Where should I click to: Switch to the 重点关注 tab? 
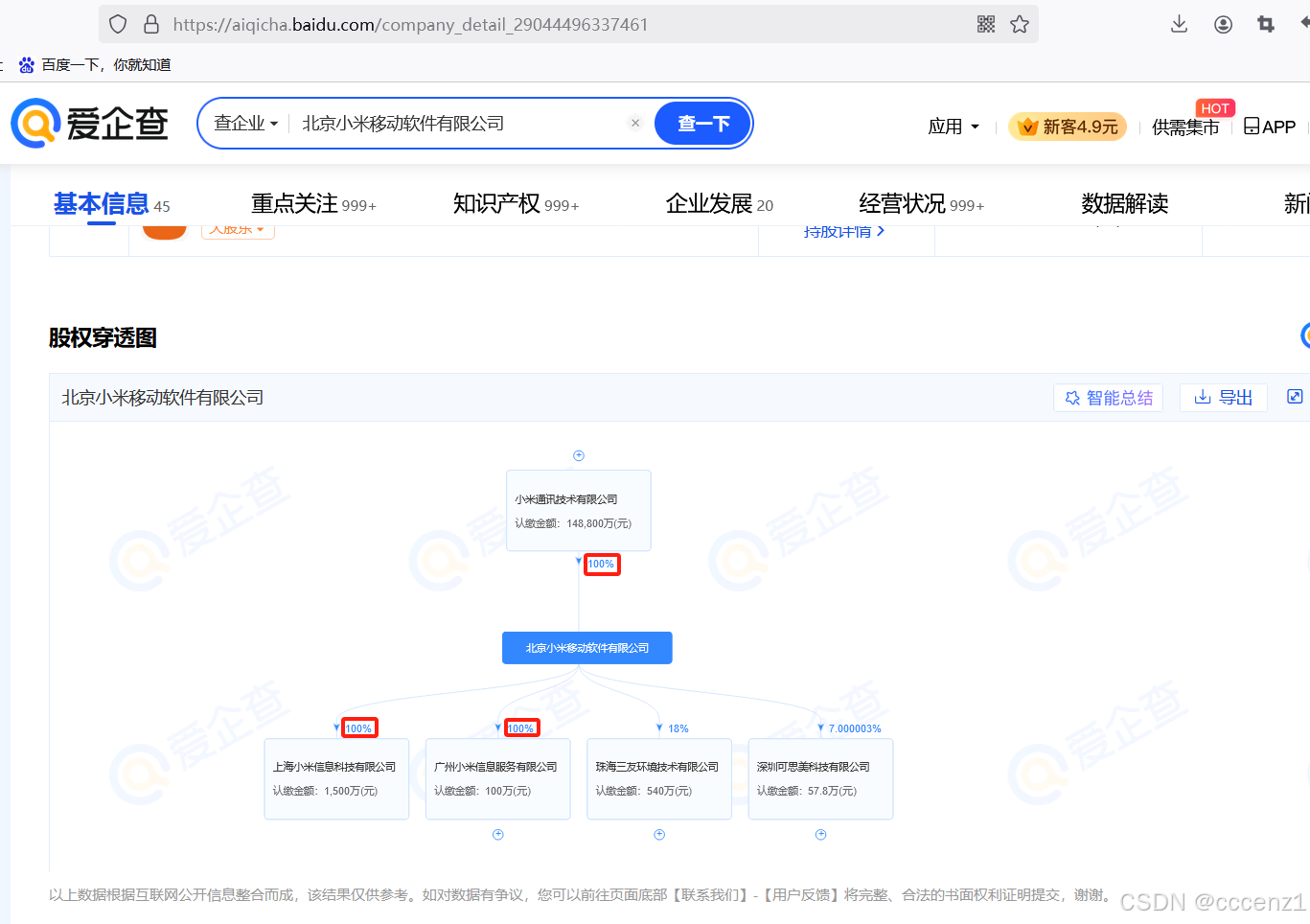pos(313,204)
